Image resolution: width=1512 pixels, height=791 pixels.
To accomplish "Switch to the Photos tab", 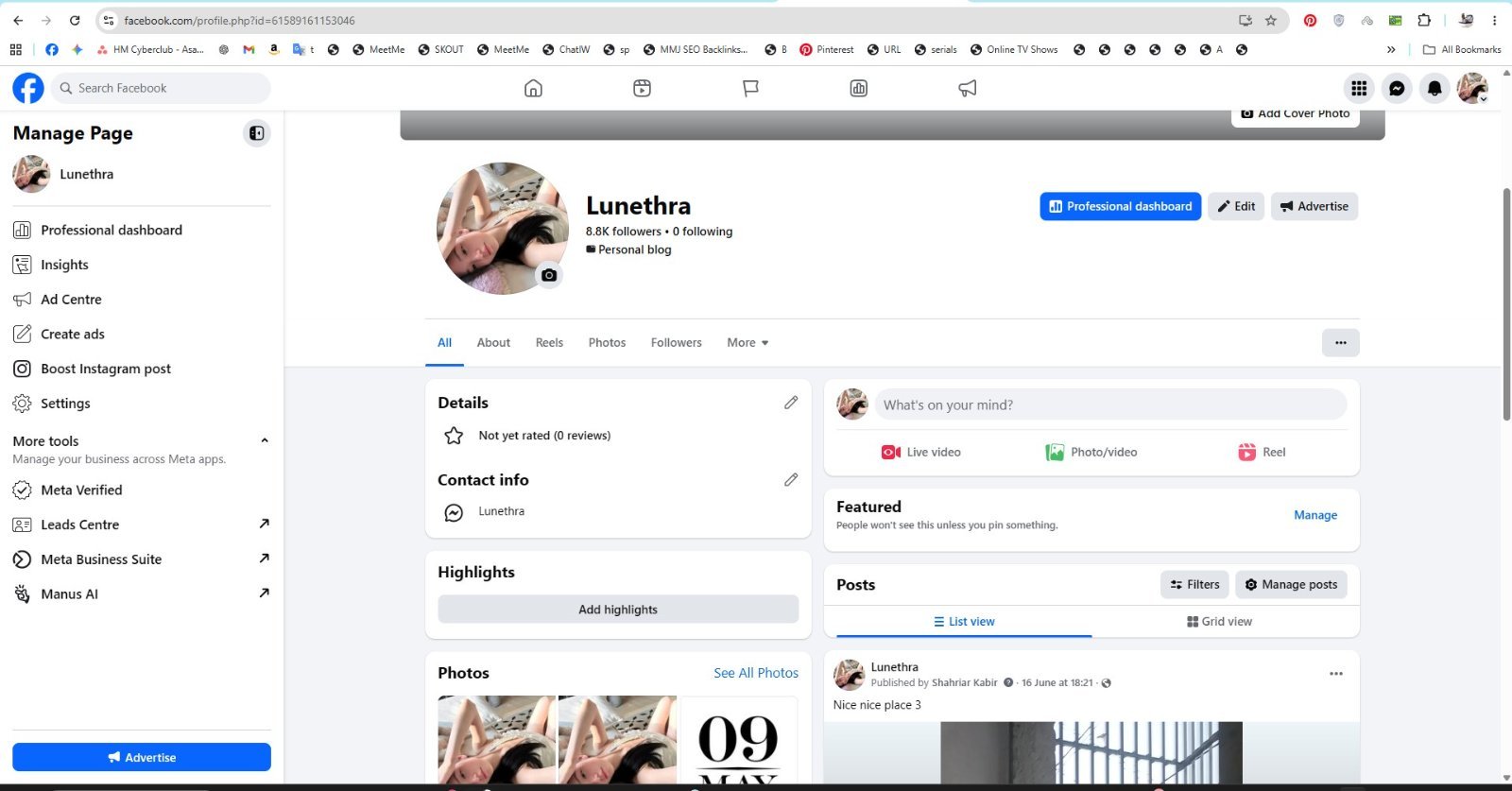I will coord(607,343).
